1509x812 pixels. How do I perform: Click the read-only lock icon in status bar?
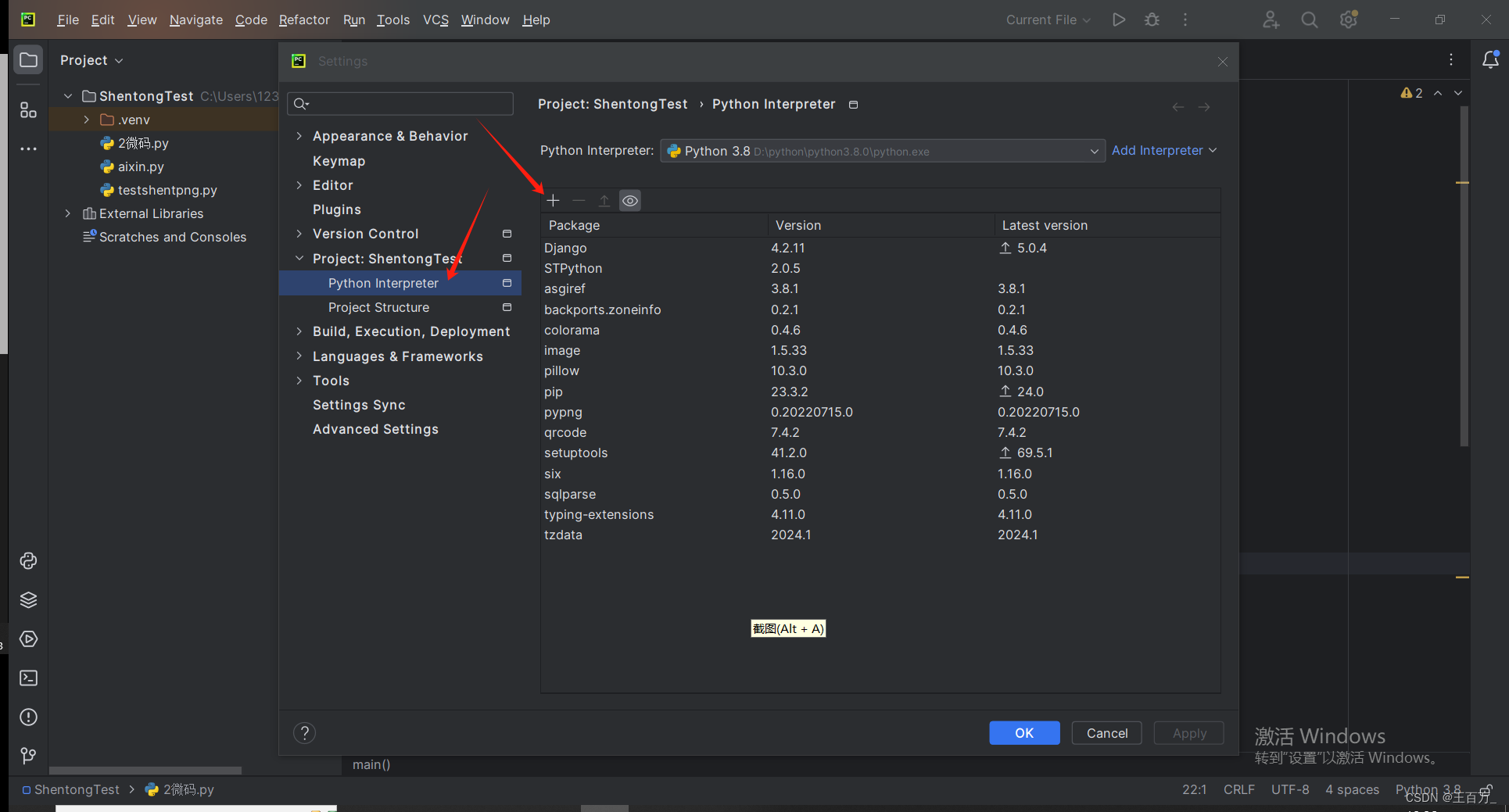pyautogui.click(x=1486, y=790)
